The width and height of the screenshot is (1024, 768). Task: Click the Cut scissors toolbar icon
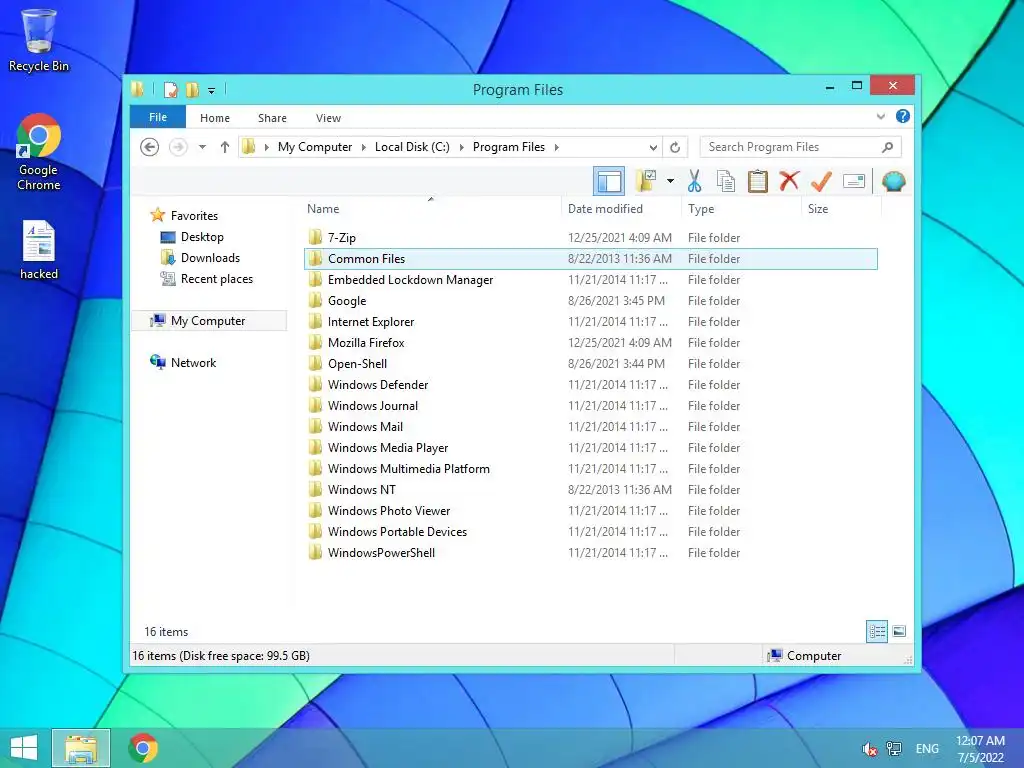pos(694,181)
